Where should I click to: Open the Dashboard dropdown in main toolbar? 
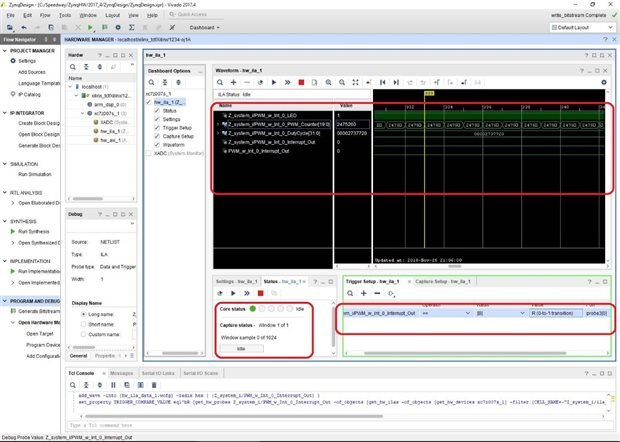pos(206,28)
